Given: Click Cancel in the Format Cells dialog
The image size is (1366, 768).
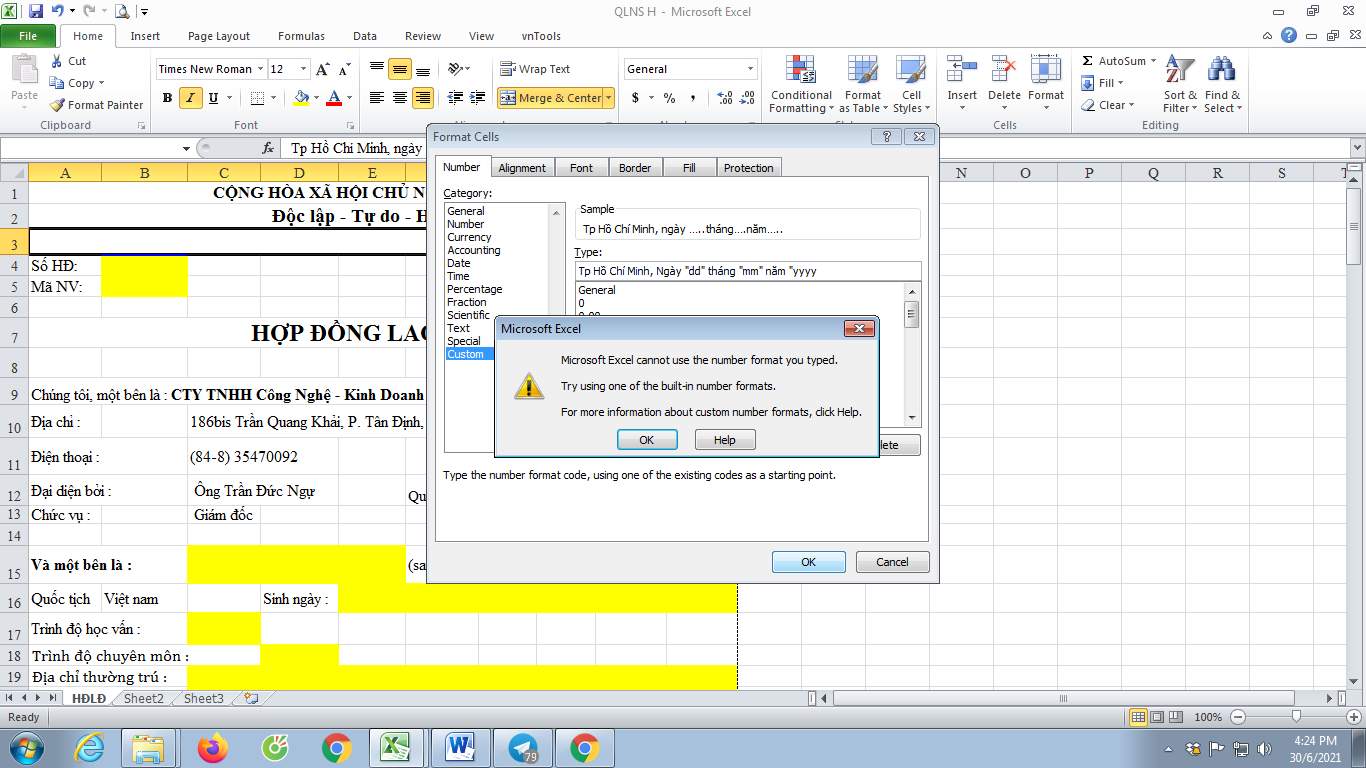Looking at the screenshot, I should coord(892,562).
